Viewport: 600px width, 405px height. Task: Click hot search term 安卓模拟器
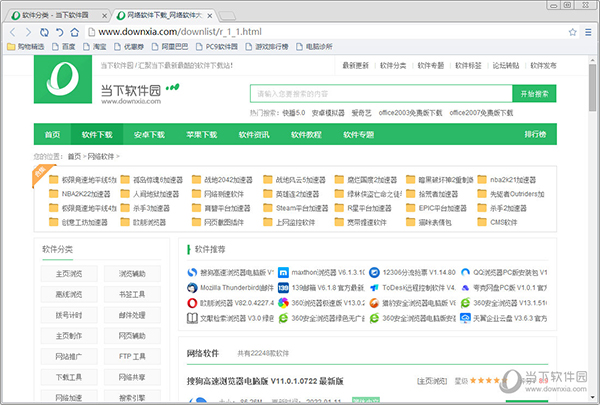(328, 113)
